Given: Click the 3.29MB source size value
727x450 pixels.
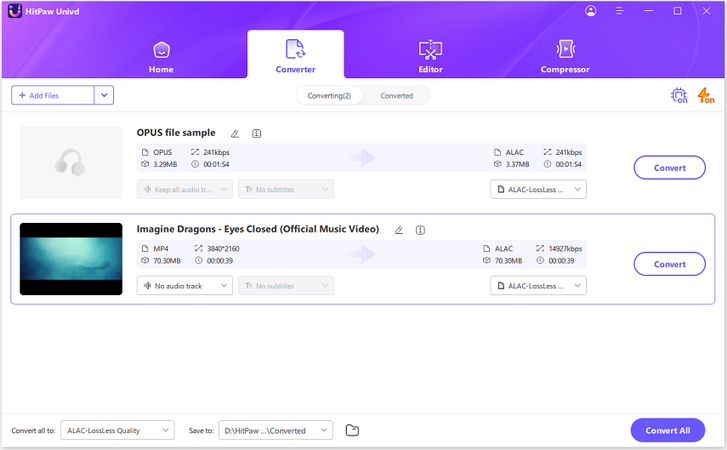Looking at the screenshot, I should [x=166, y=165].
